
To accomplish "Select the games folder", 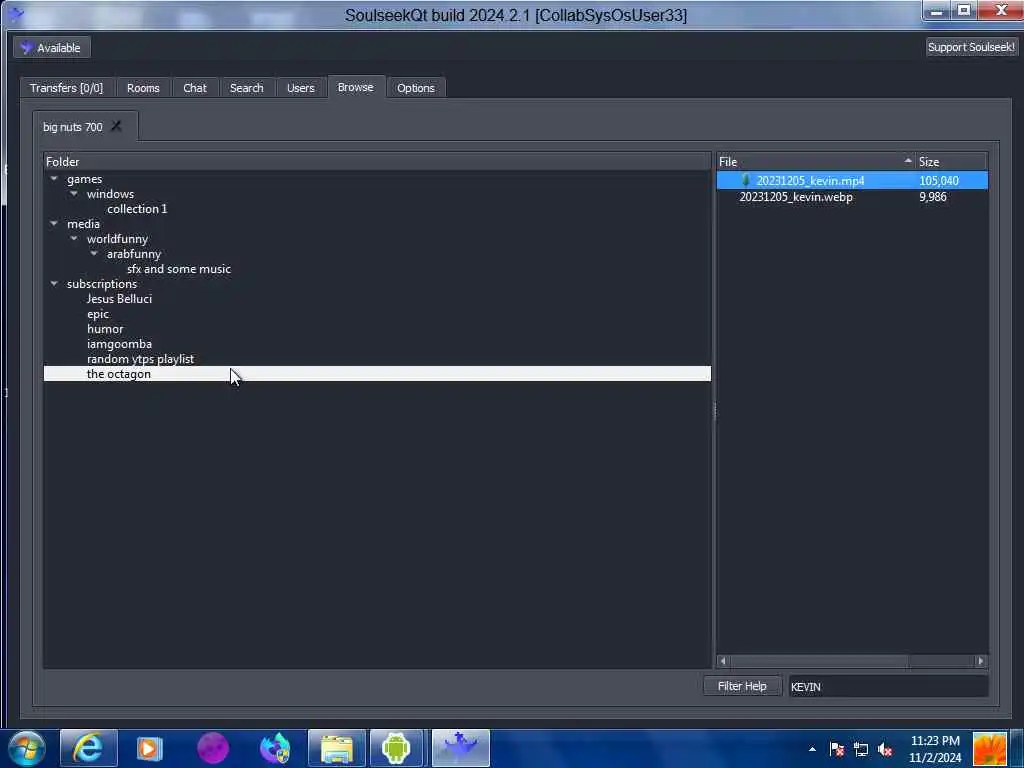I will tap(84, 179).
